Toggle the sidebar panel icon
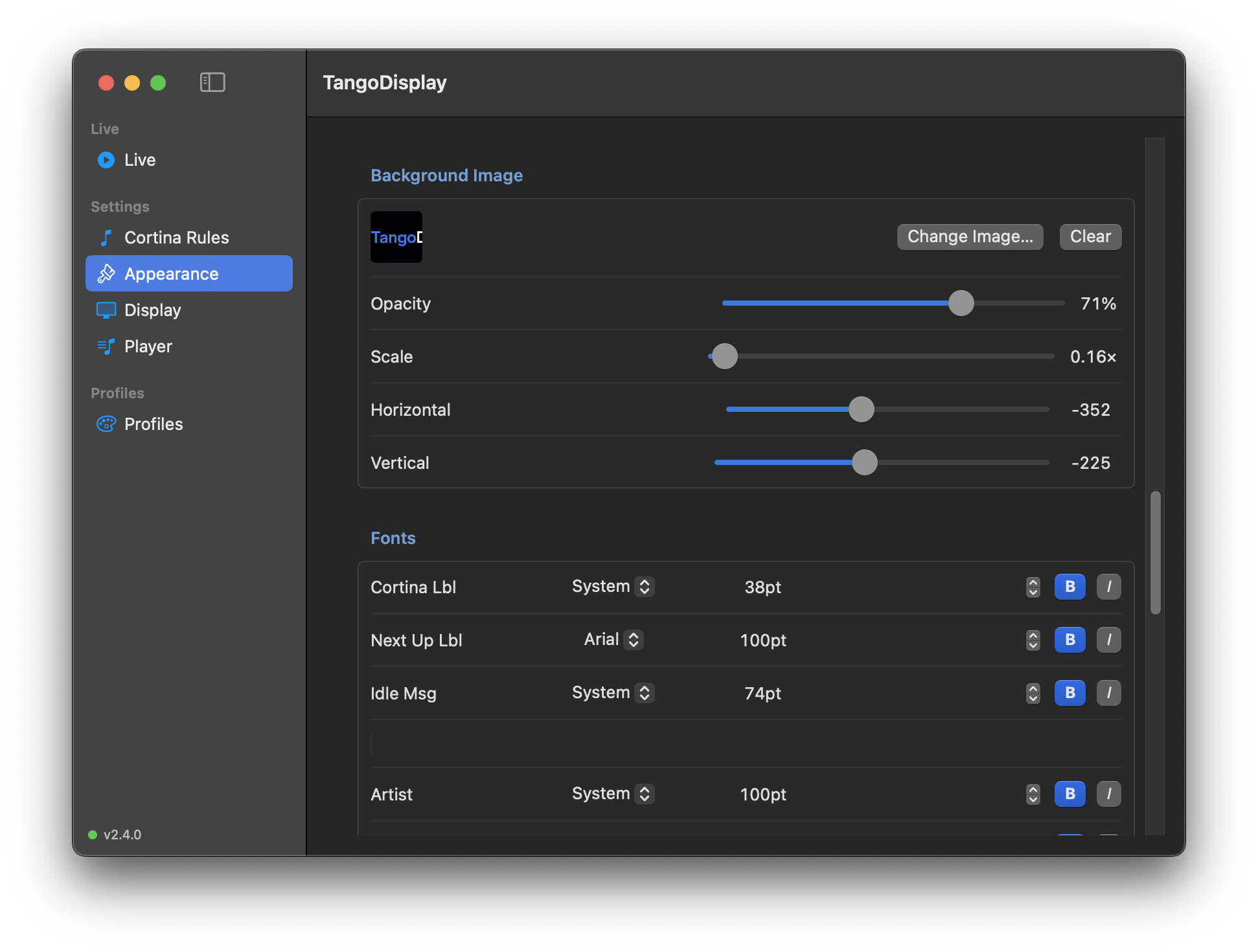This screenshot has width=1258, height=952. click(212, 82)
